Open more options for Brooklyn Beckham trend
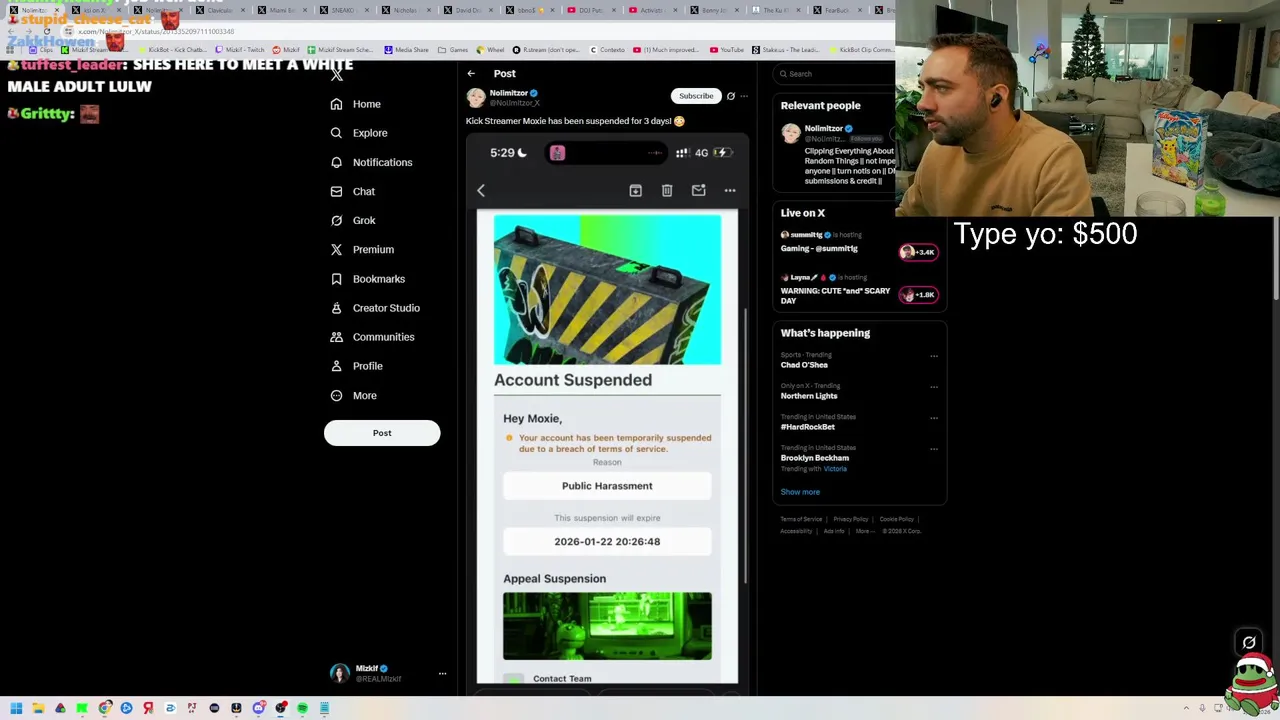 pos(934,449)
